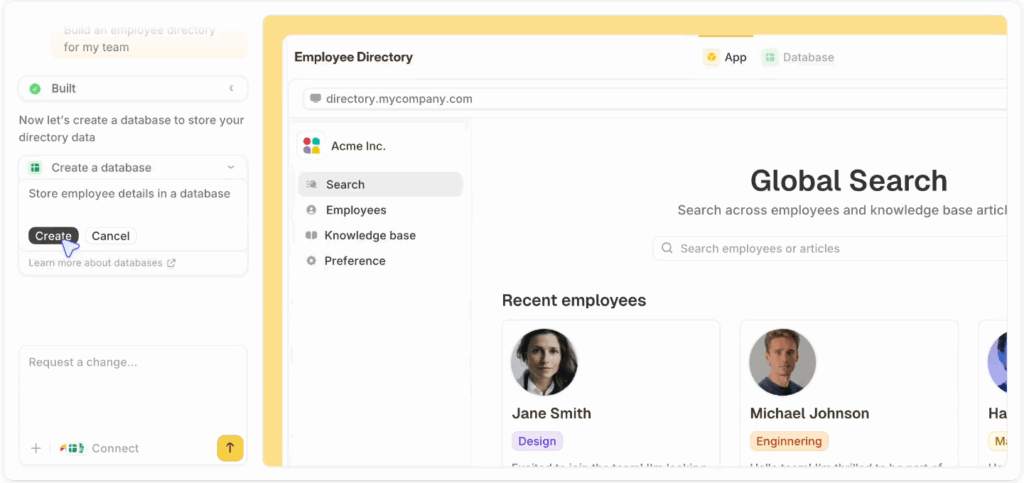The height and width of the screenshot is (483, 1024).
Task: Open Employees in the sidebar
Action: (x=355, y=210)
